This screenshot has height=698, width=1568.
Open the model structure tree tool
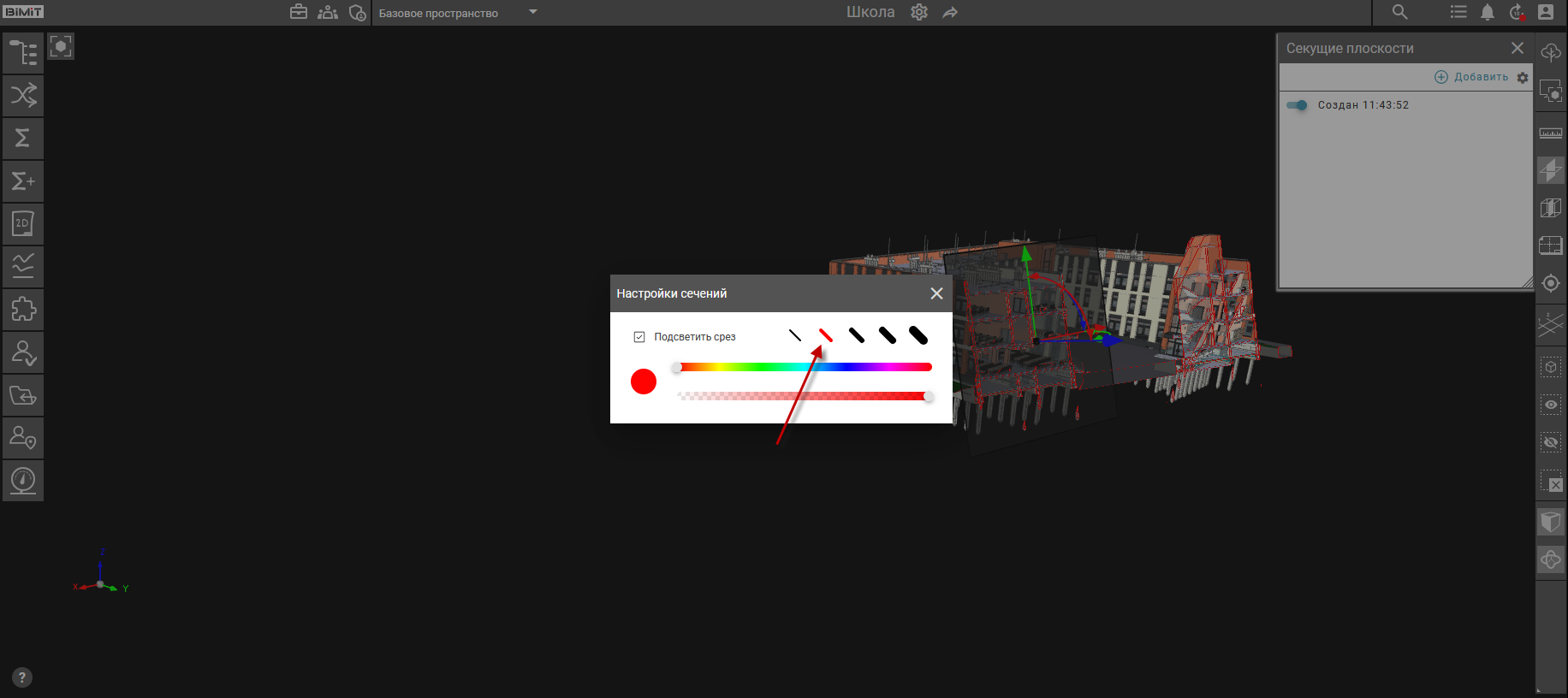coord(23,52)
